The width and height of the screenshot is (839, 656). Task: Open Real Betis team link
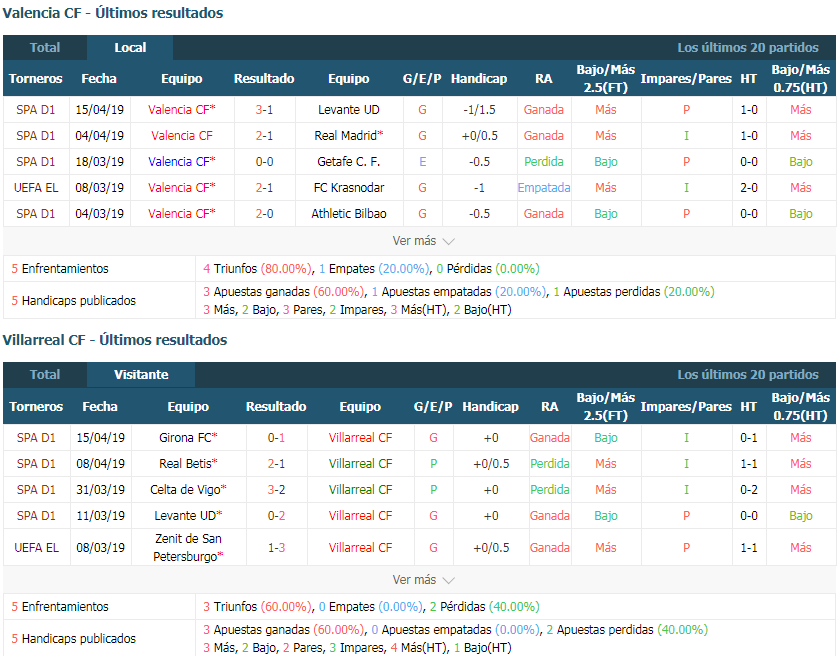[188, 463]
